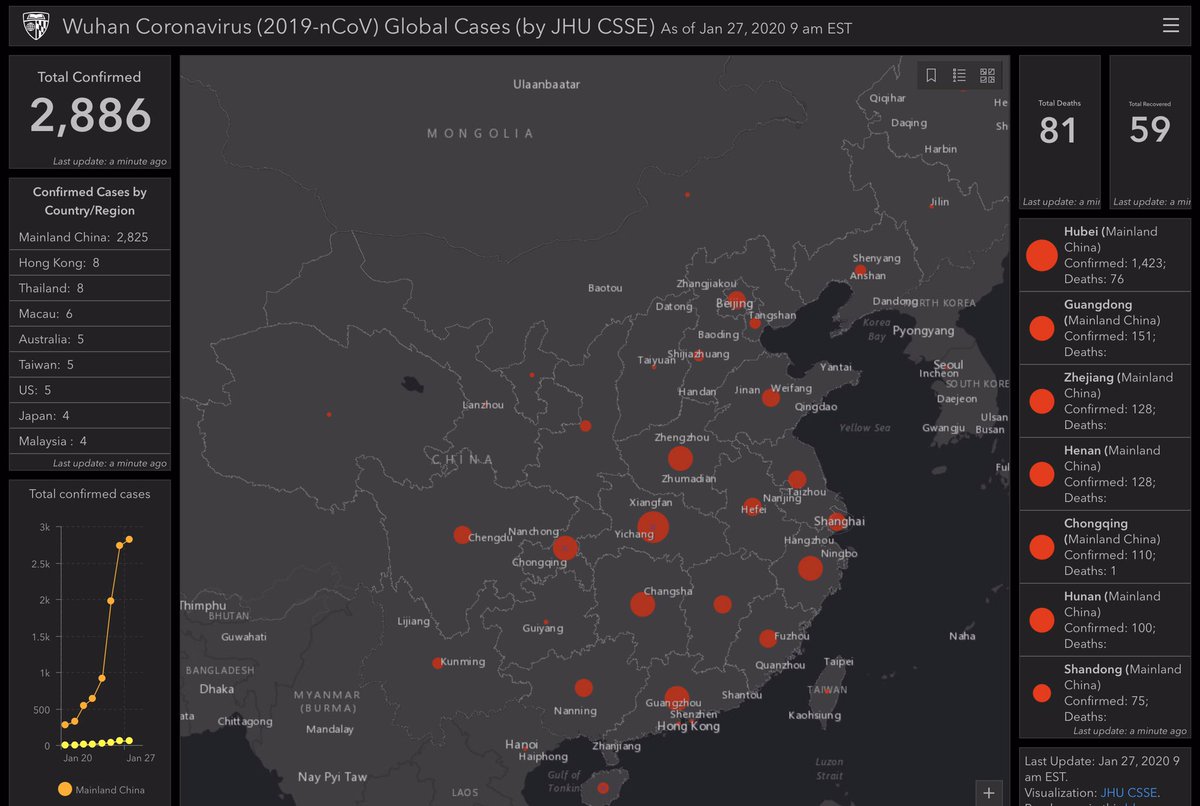This screenshot has height=806, width=1200.
Task: Open the Bookmarks tool on the map
Action: point(930,74)
